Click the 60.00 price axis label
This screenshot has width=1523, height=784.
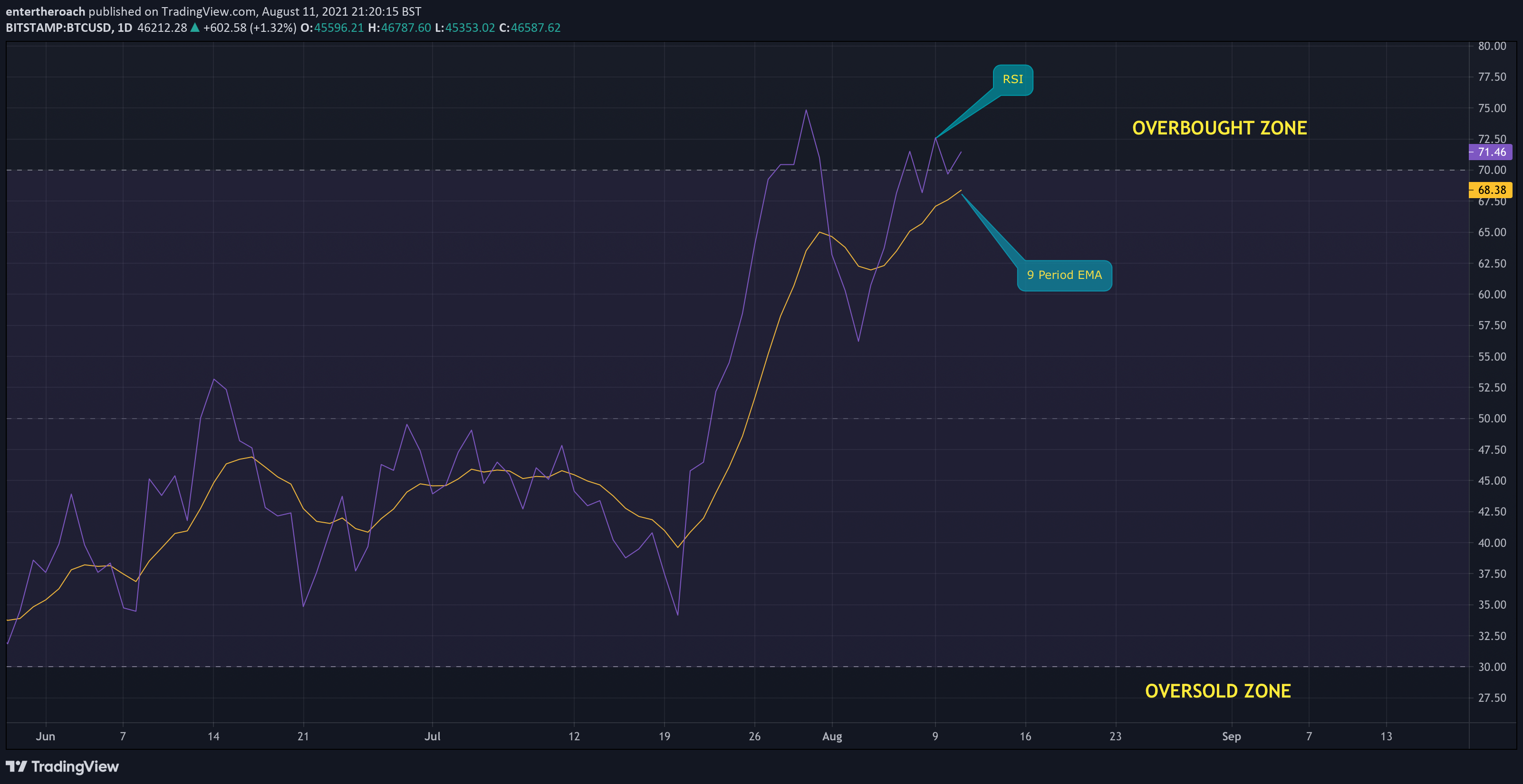1492,294
